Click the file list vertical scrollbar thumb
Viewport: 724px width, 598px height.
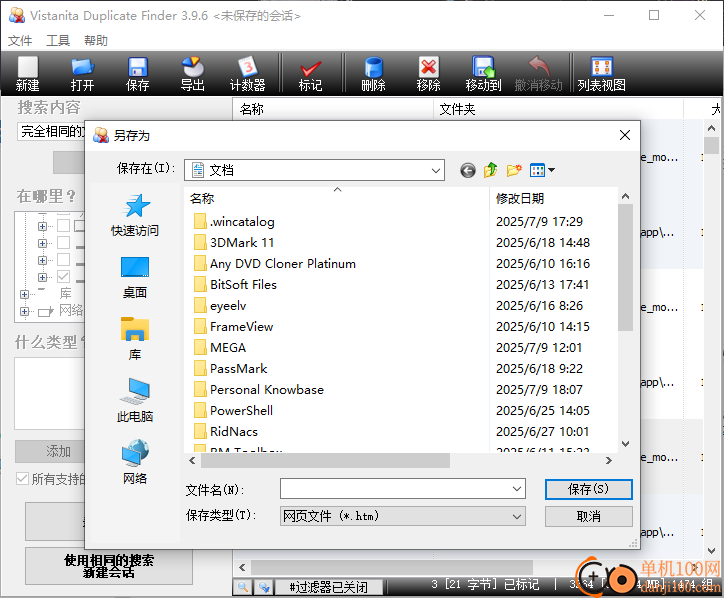coord(626,267)
